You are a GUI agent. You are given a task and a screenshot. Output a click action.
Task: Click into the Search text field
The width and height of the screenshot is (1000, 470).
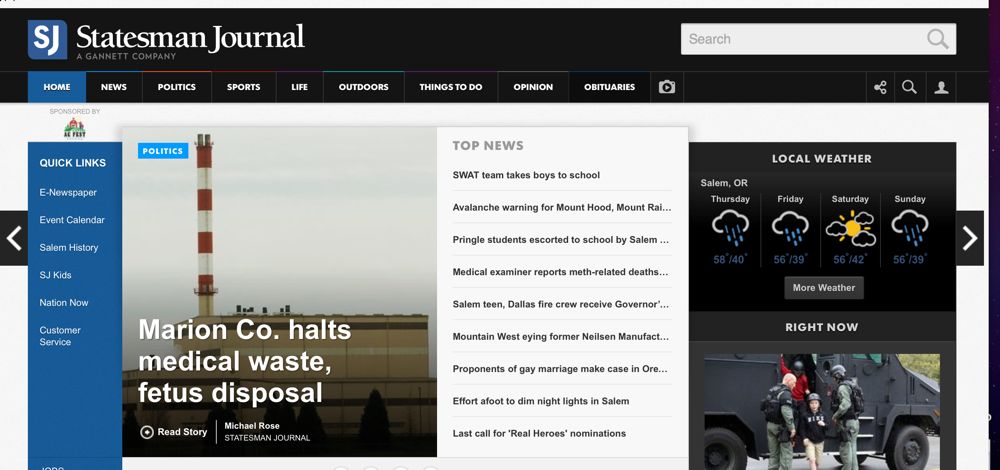pos(800,39)
